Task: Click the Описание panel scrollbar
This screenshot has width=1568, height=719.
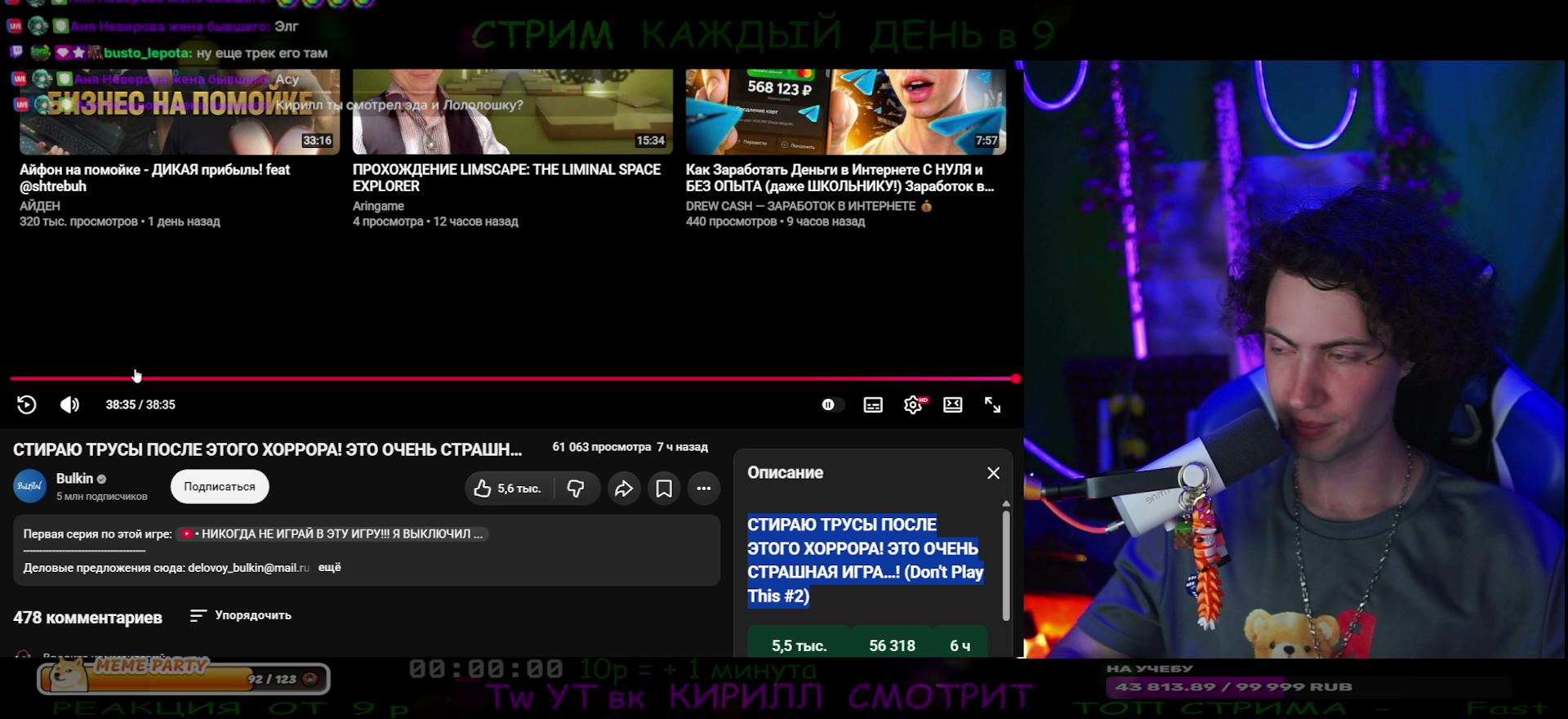Action: (1006, 565)
